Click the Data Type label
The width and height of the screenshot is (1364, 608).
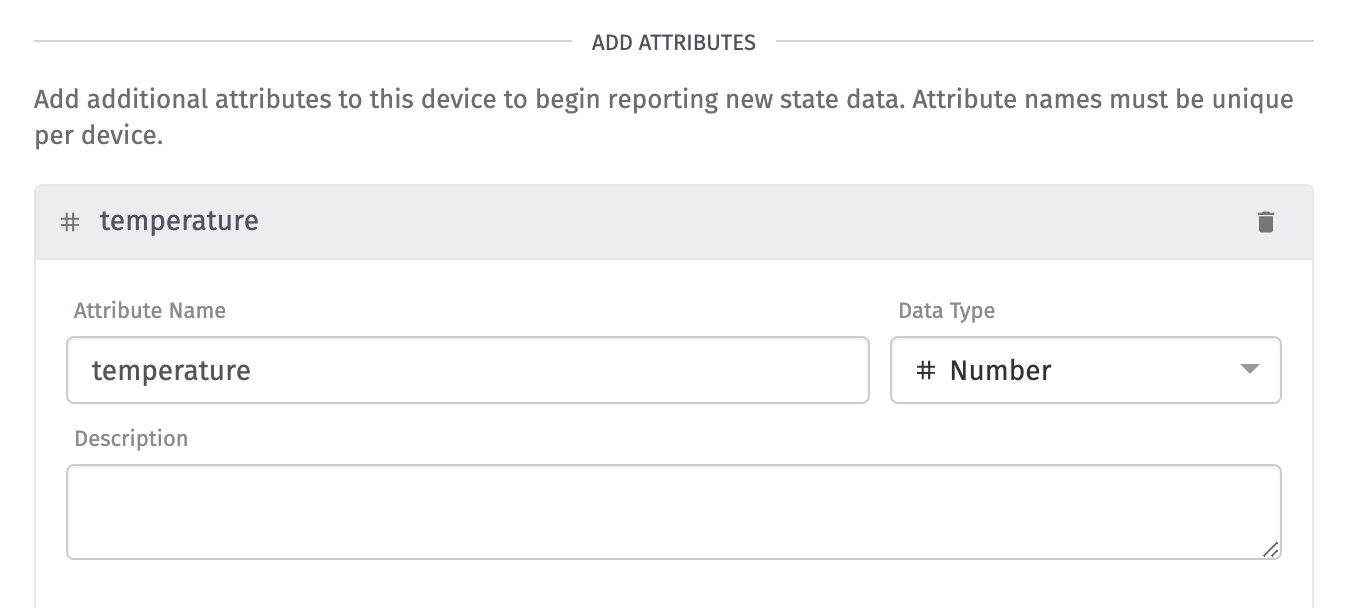click(946, 310)
